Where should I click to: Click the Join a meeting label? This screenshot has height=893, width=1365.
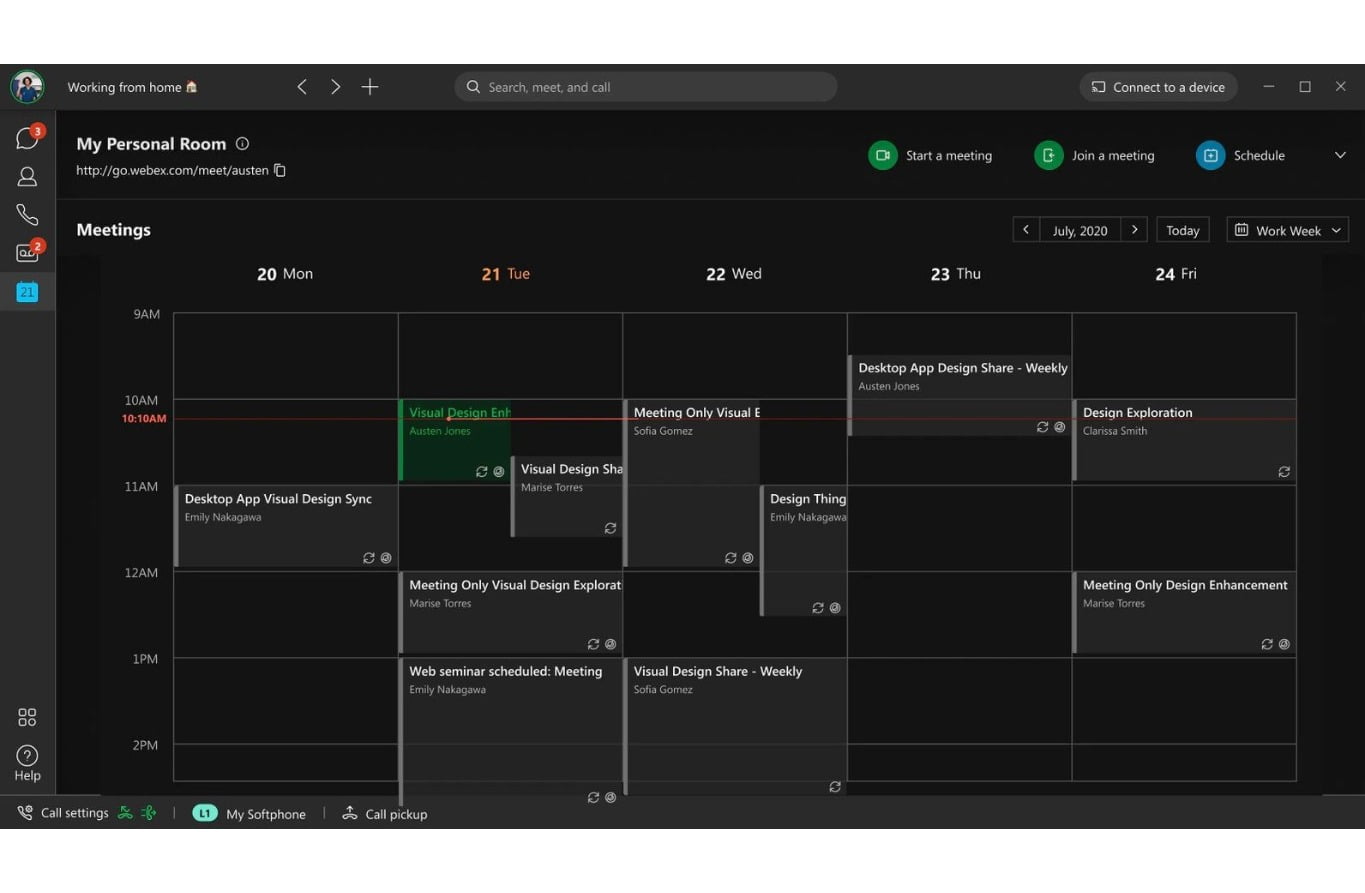[1113, 155]
